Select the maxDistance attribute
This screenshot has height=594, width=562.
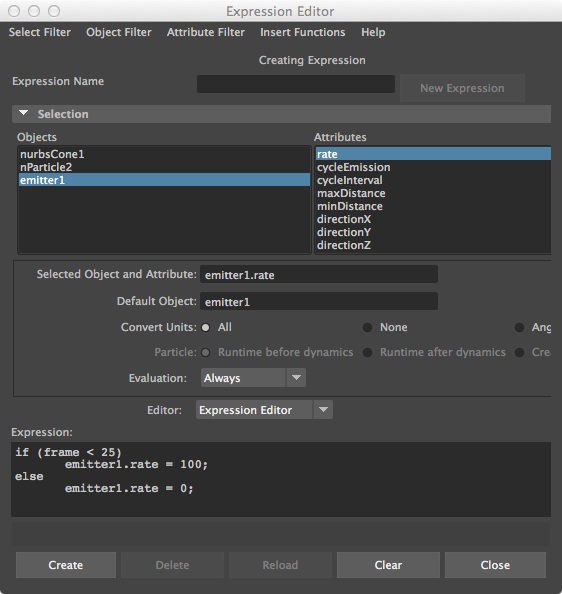433,193
